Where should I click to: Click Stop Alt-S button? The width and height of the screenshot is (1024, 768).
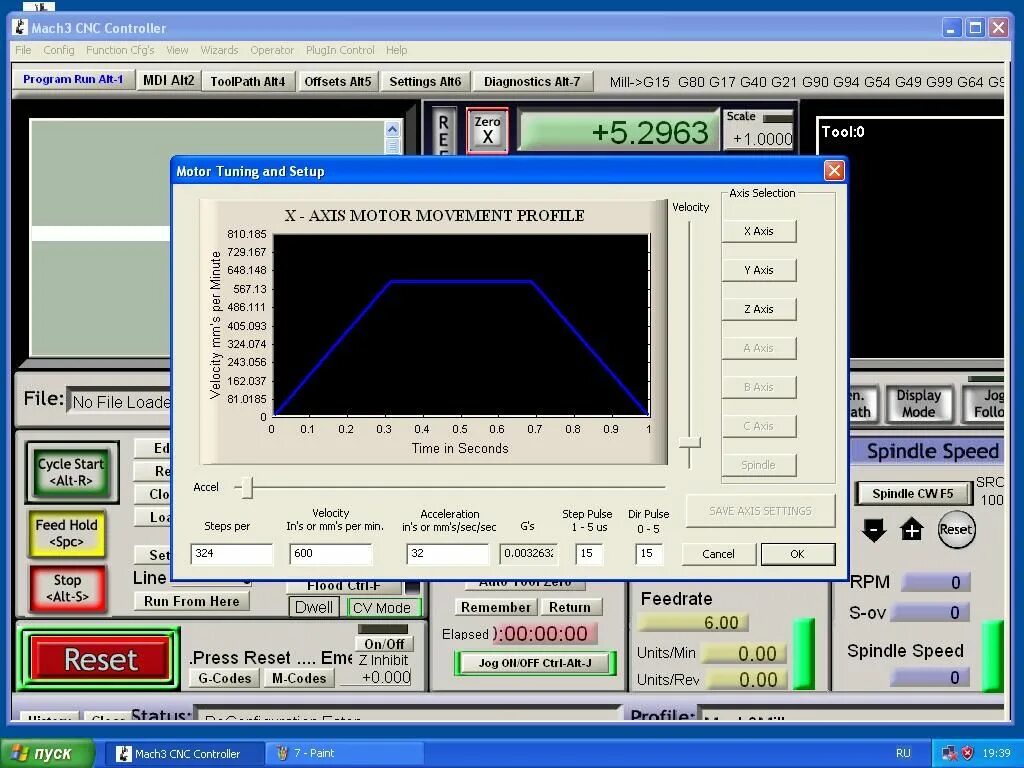67,588
